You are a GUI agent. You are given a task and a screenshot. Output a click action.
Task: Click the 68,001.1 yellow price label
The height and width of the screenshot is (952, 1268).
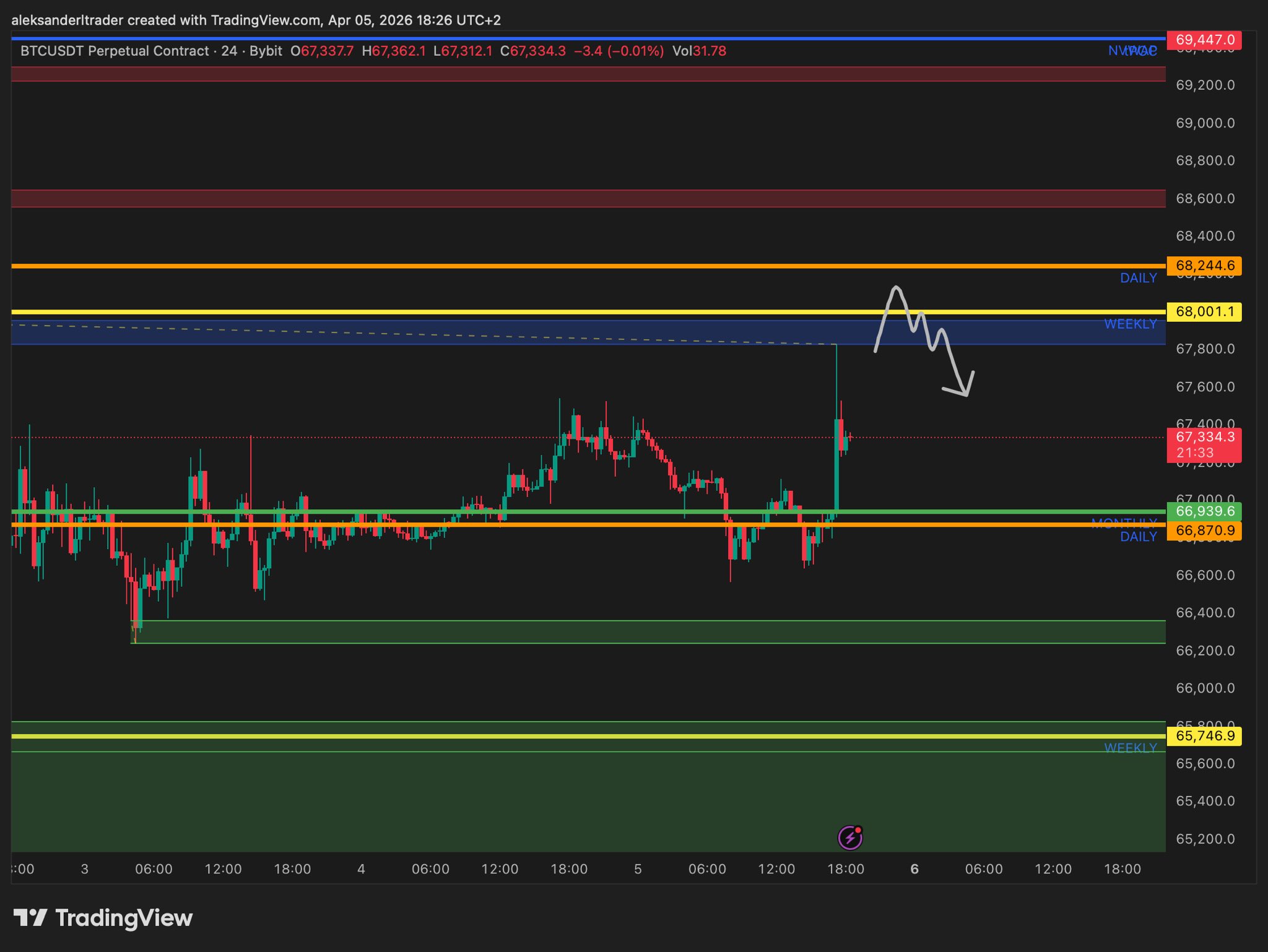pyautogui.click(x=1204, y=311)
